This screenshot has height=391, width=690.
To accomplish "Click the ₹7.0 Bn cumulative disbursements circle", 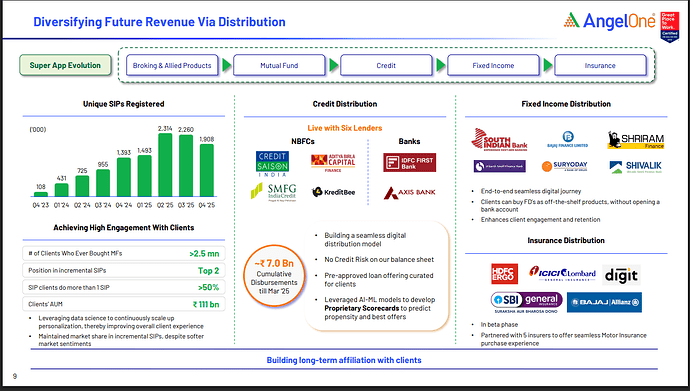I will click(274, 276).
